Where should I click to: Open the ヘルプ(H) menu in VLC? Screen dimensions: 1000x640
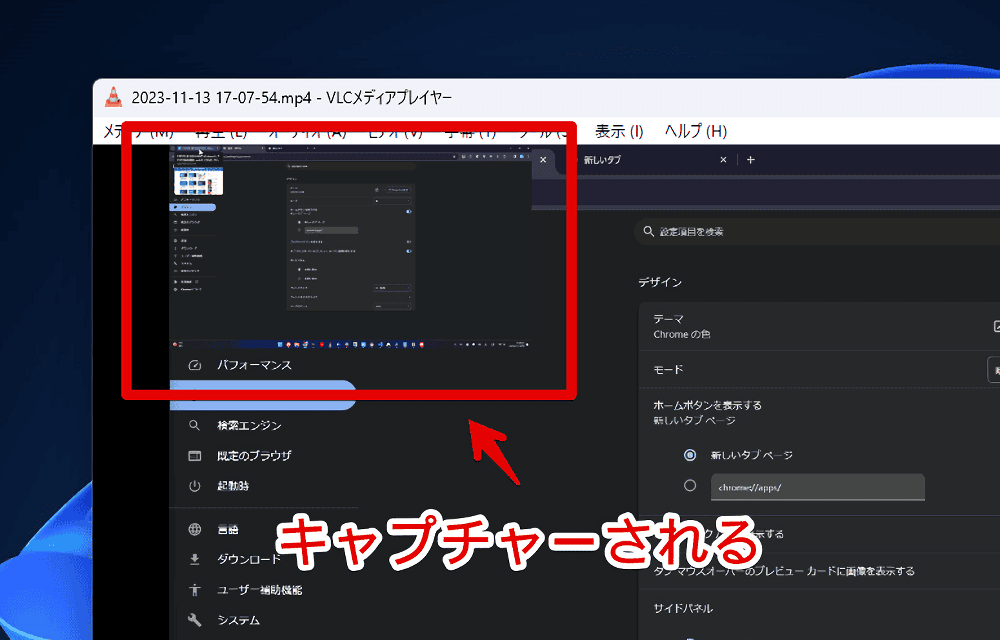tap(696, 131)
